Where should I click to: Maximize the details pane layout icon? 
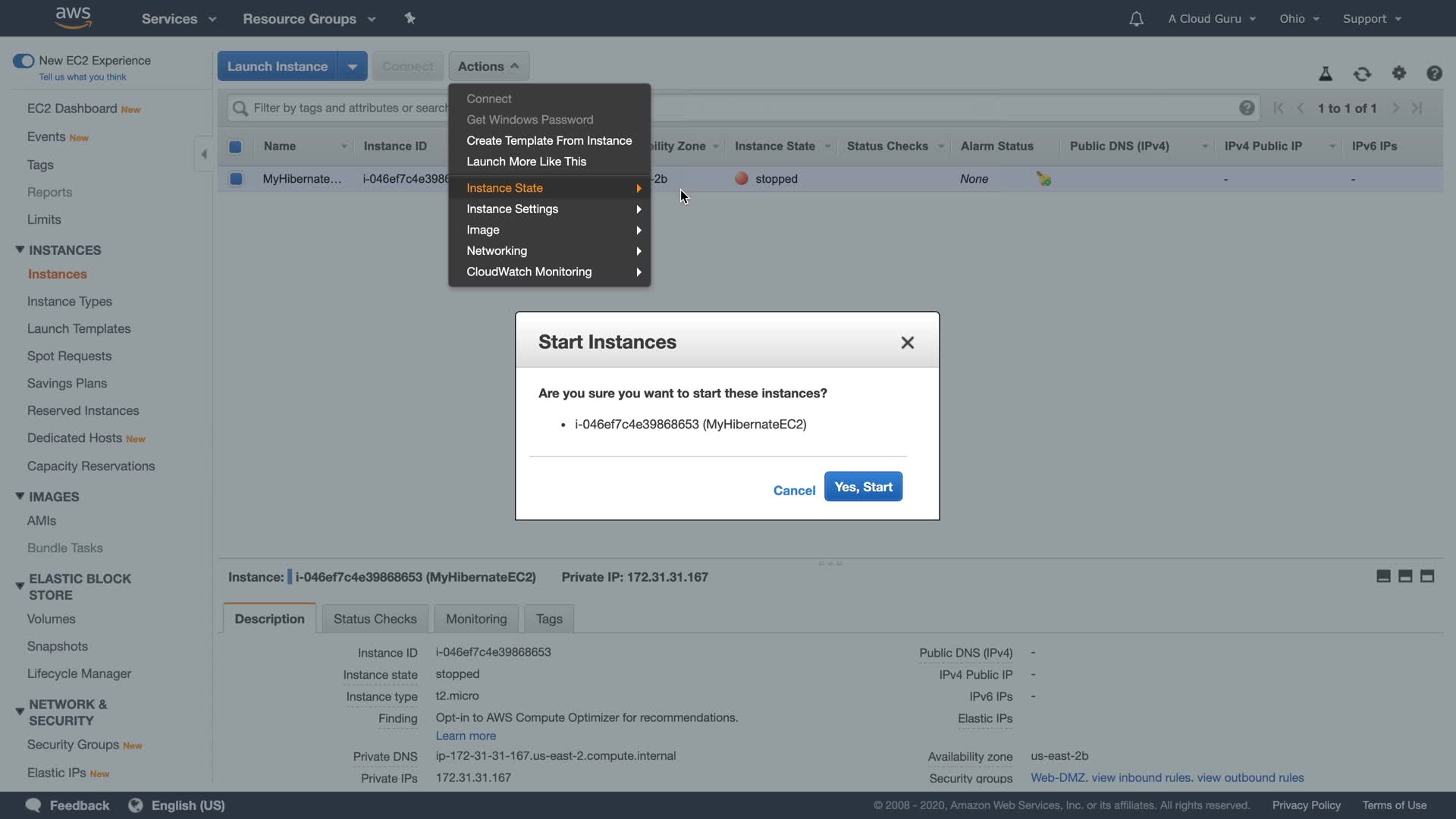1427,576
